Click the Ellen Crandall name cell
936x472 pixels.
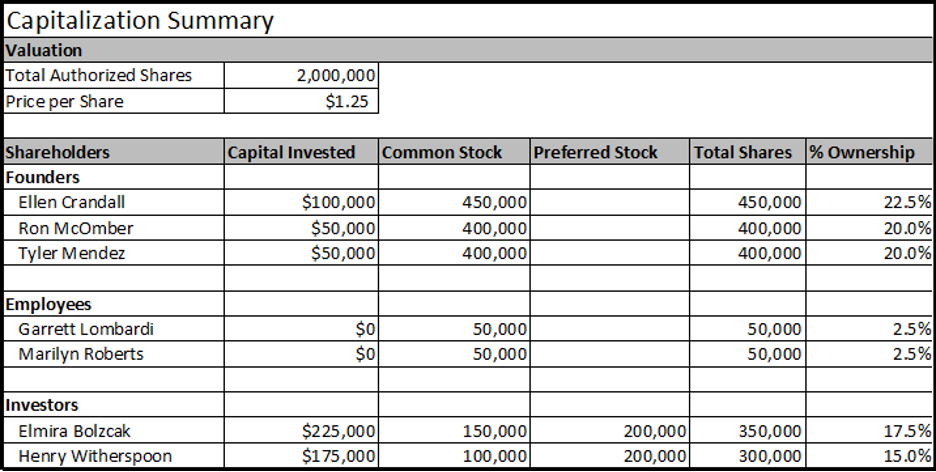113,203
